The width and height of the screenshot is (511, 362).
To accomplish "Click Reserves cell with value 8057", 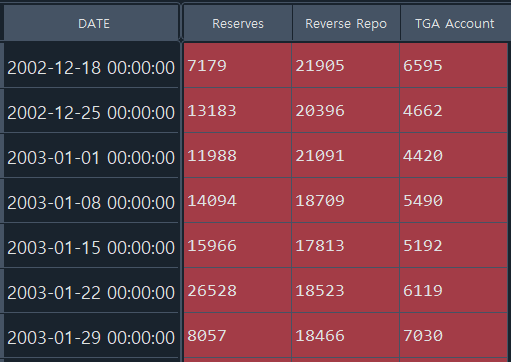I will [238, 335].
